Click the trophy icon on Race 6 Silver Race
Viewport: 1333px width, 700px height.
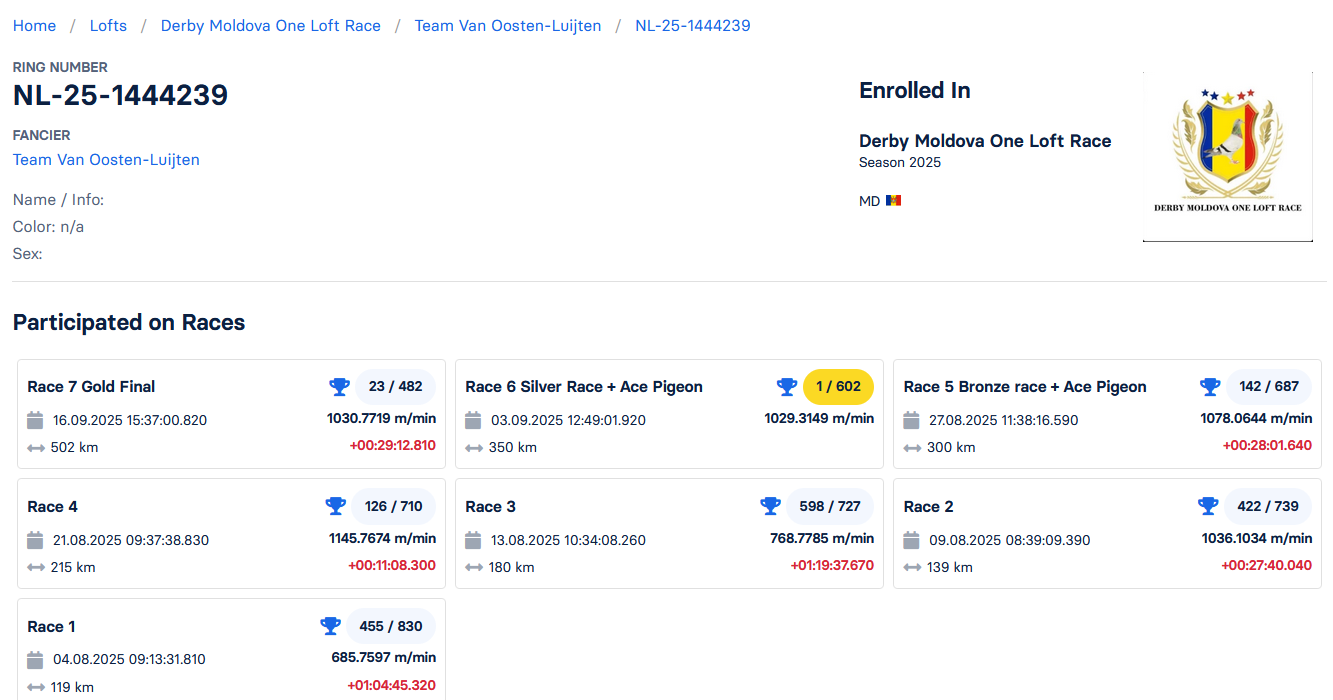(787, 386)
